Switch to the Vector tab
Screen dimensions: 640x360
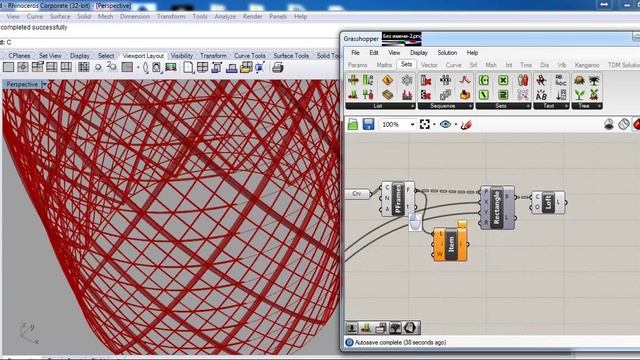(429, 65)
